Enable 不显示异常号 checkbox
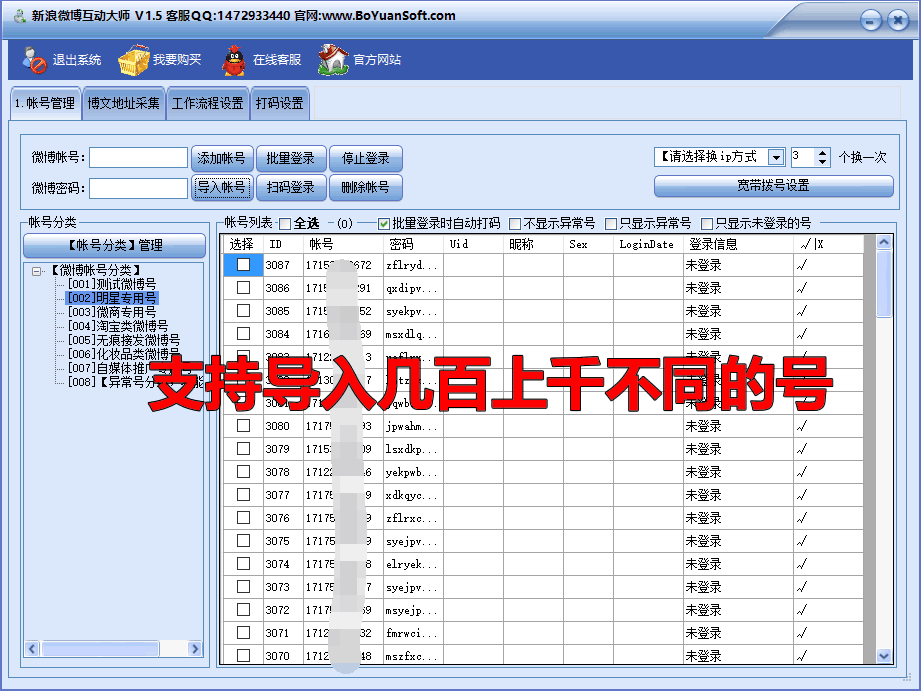 click(x=515, y=223)
